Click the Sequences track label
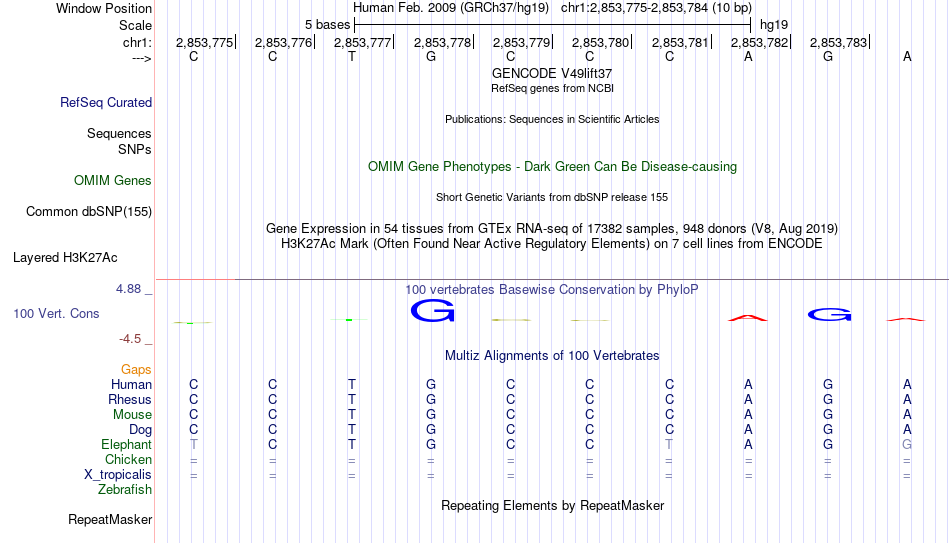The image size is (950, 543). click(119, 133)
